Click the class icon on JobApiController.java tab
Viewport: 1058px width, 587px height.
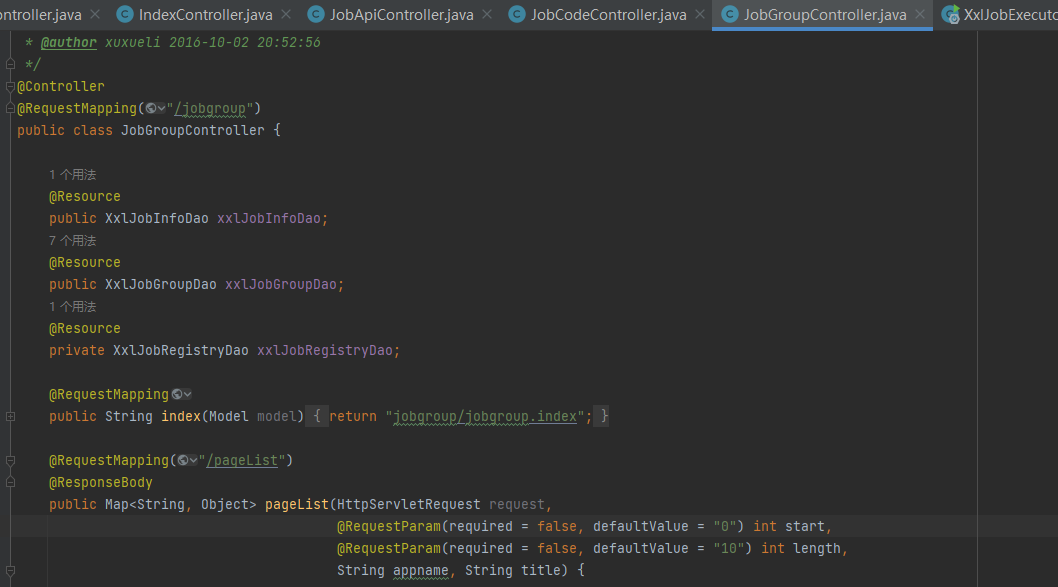click(x=317, y=14)
